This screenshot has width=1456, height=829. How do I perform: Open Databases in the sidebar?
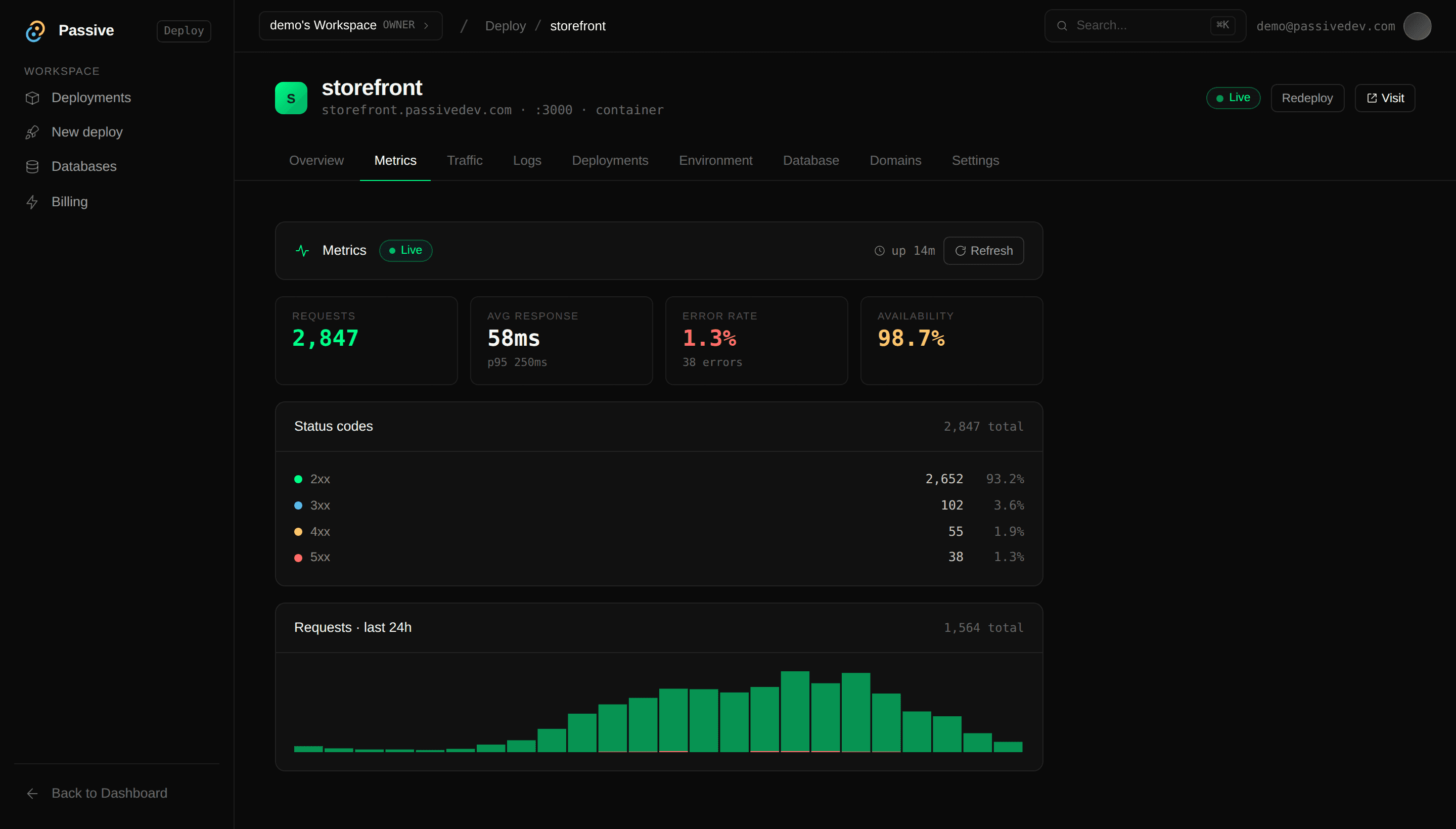[x=71, y=167]
